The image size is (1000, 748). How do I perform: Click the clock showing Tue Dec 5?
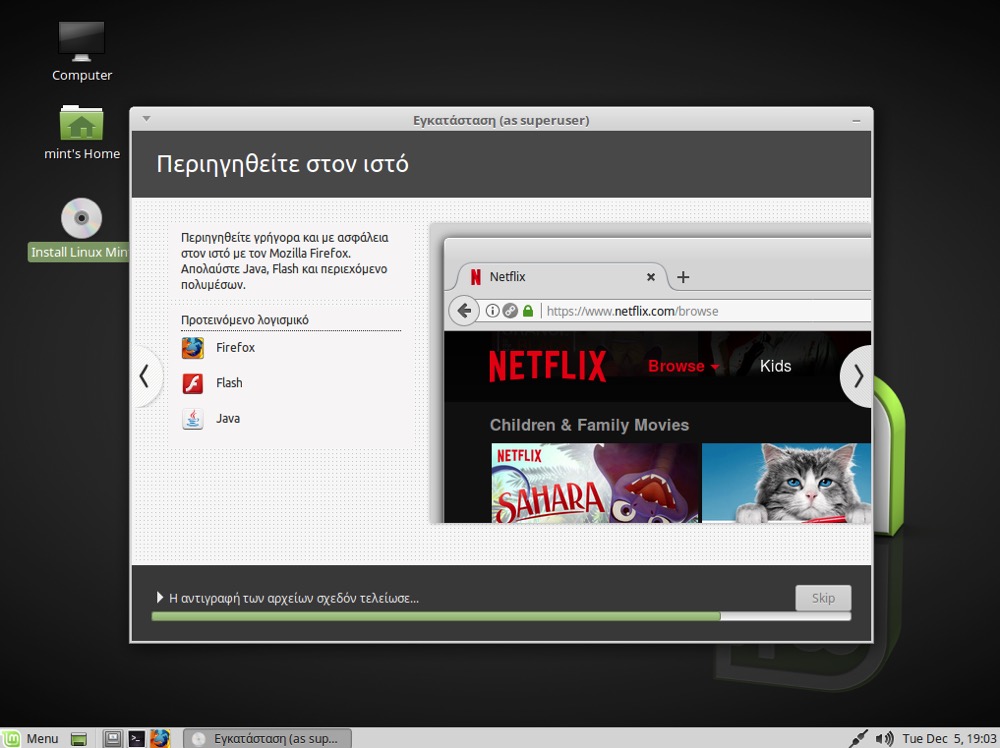(x=949, y=738)
